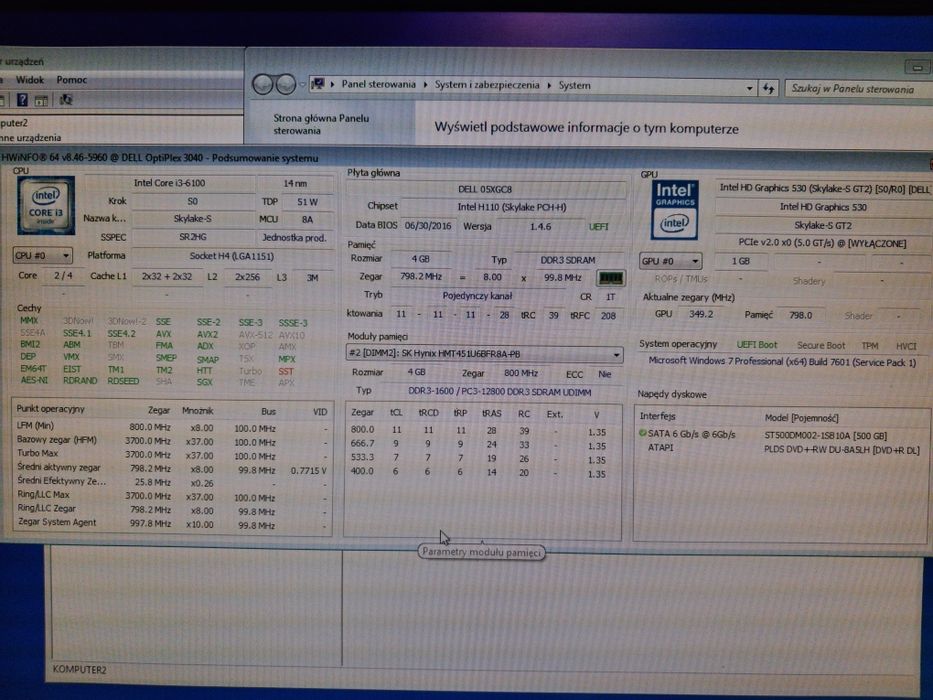Click Secure Boot indicator
The width and height of the screenshot is (933, 700).
pyautogui.click(x=821, y=345)
